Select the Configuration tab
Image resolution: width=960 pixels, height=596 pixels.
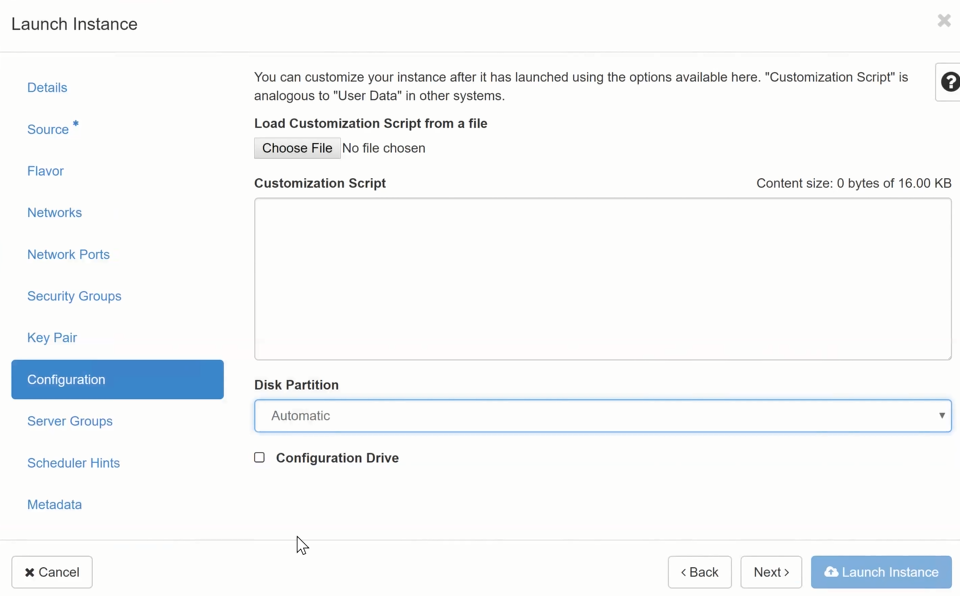click(x=117, y=380)
